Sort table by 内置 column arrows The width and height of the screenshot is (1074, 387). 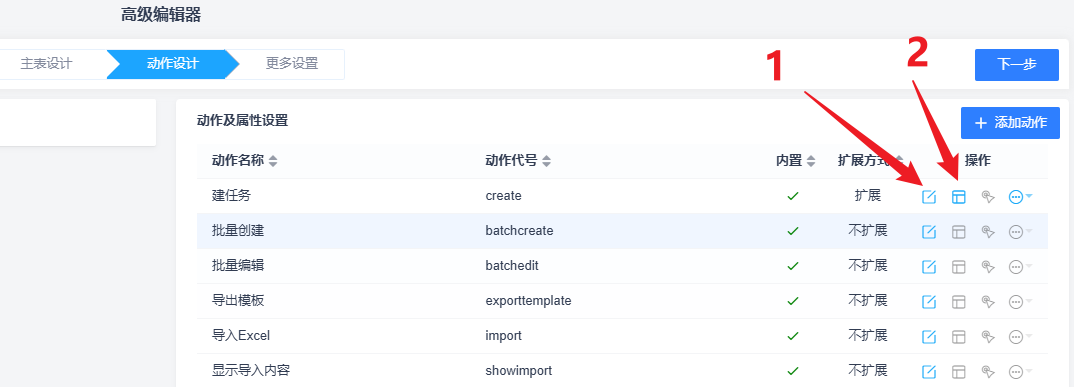(811, 162)
